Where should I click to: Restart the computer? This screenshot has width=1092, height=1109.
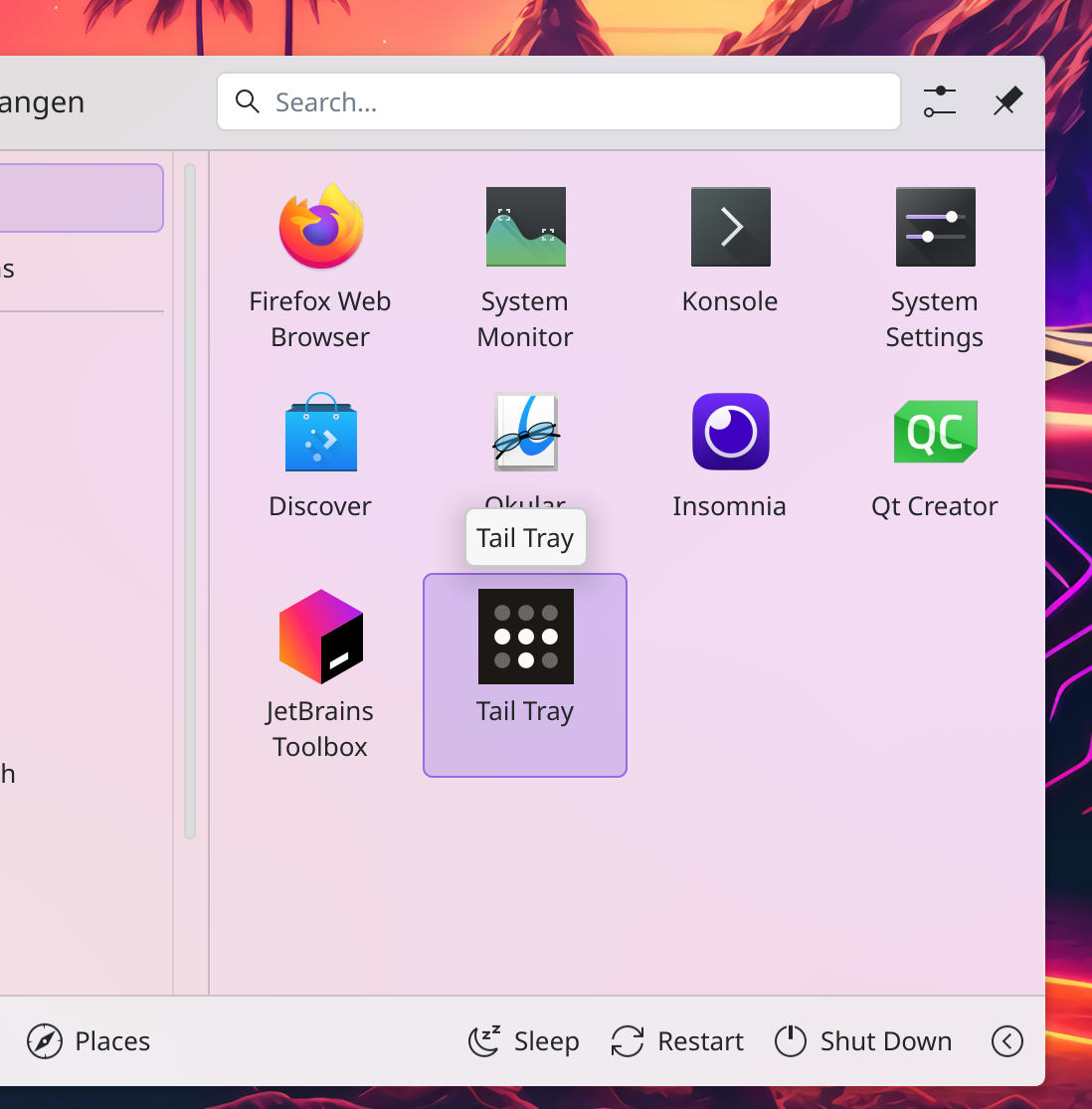pos(677,1041)
